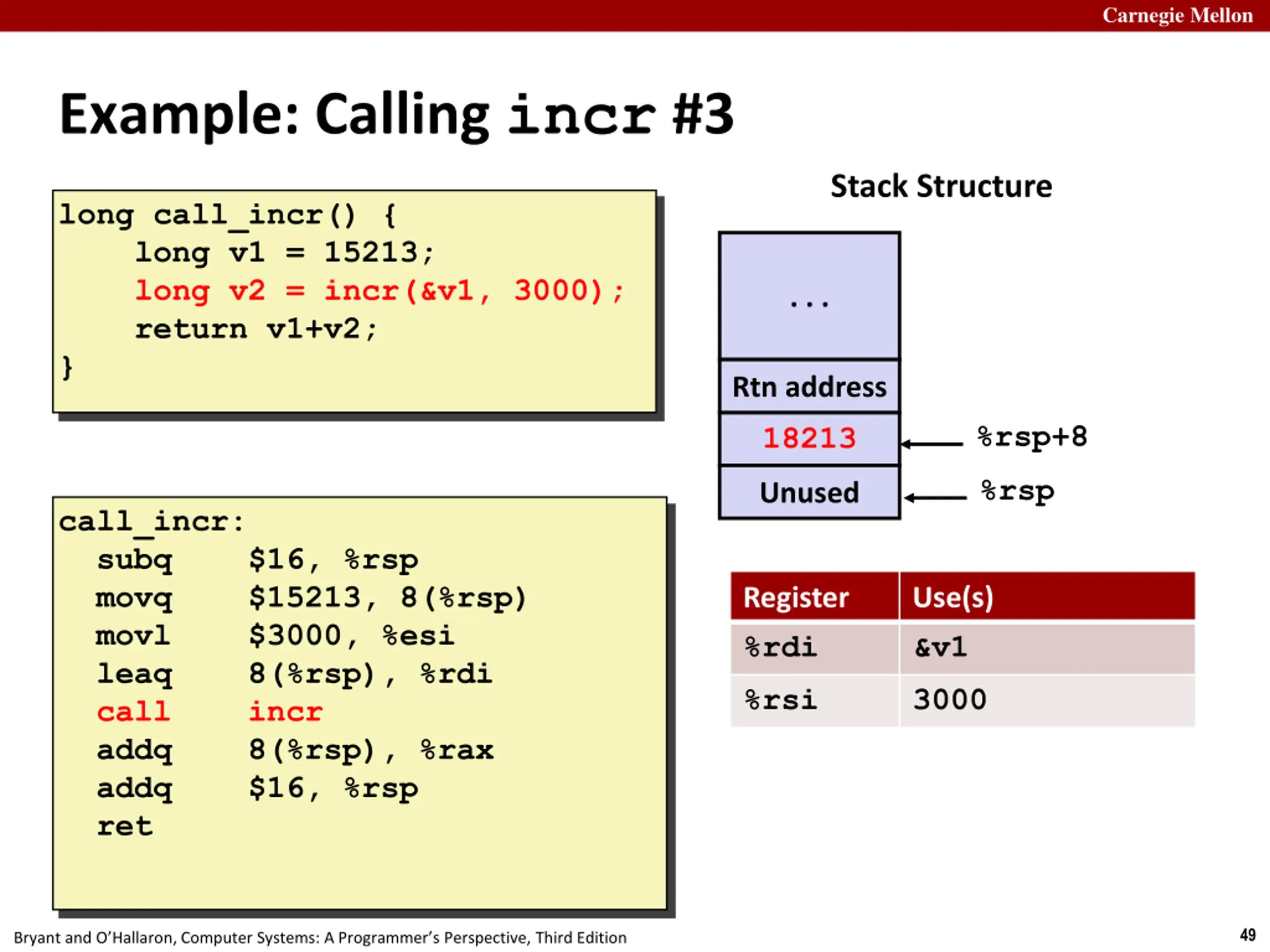
Task: Click the 'subq $16, %rsp' instruction
Action: tap(257, 560)
